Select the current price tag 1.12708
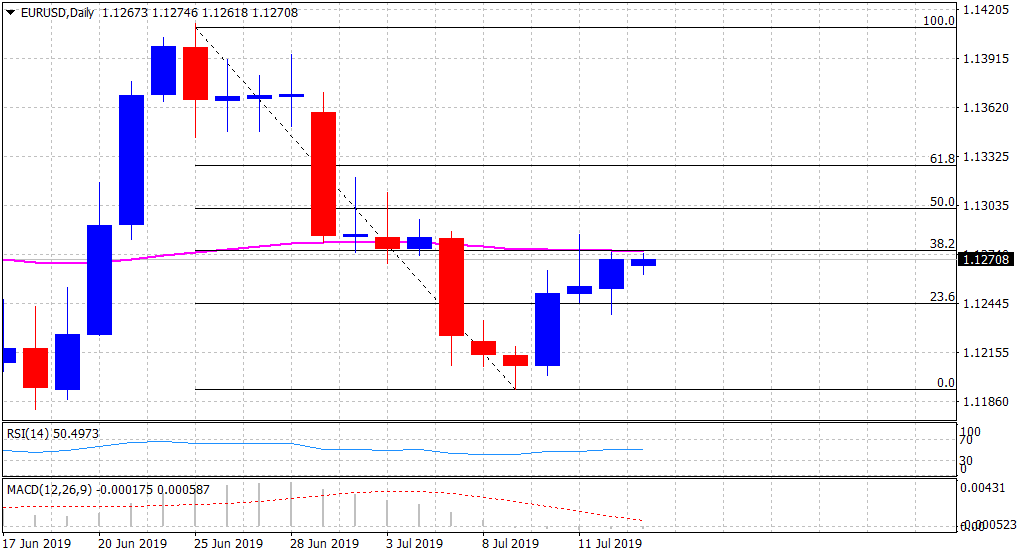This screenshot has width=1020, height=556. click(x=987, y=260)
